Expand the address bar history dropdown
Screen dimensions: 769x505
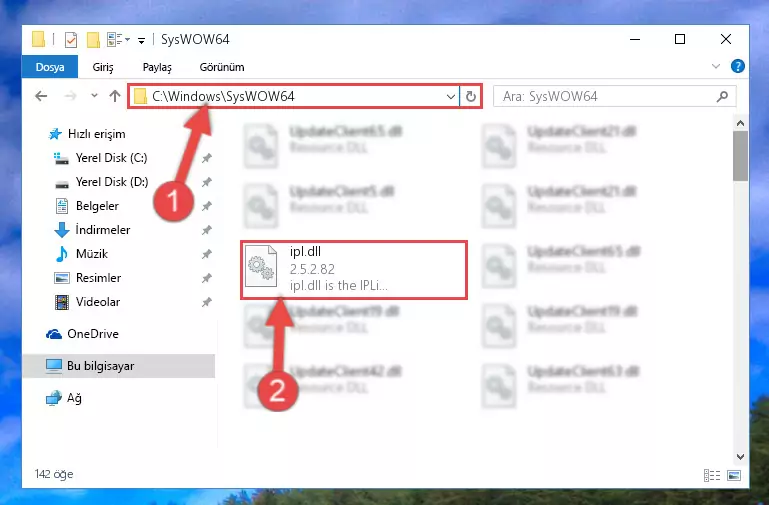[451, 97]
